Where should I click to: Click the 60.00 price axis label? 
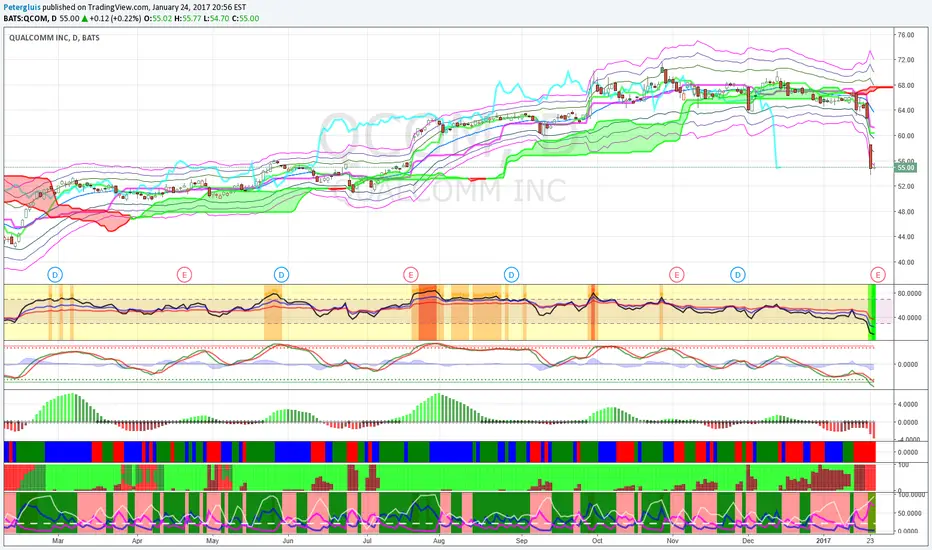906,136
